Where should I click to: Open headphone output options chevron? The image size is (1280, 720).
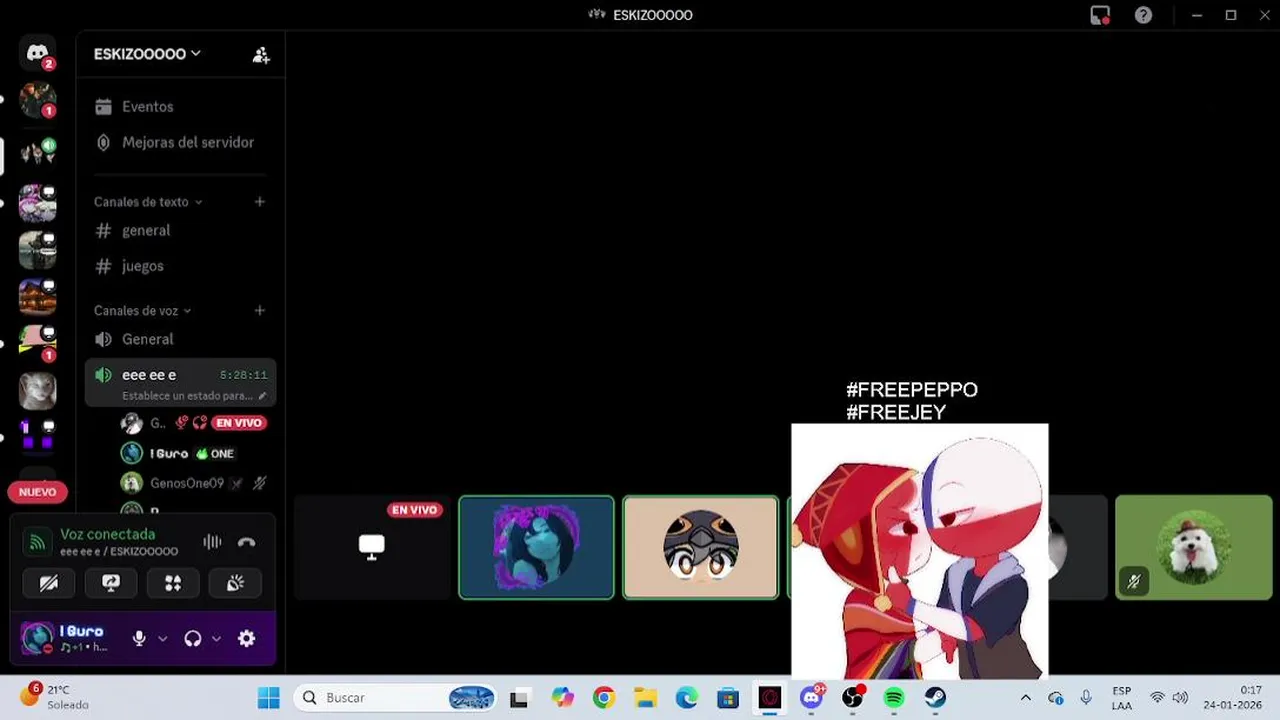[216, 639]
